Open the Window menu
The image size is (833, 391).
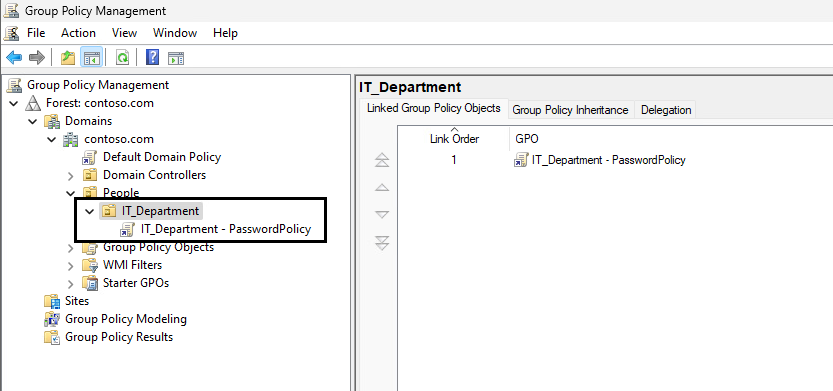[175, 33]
